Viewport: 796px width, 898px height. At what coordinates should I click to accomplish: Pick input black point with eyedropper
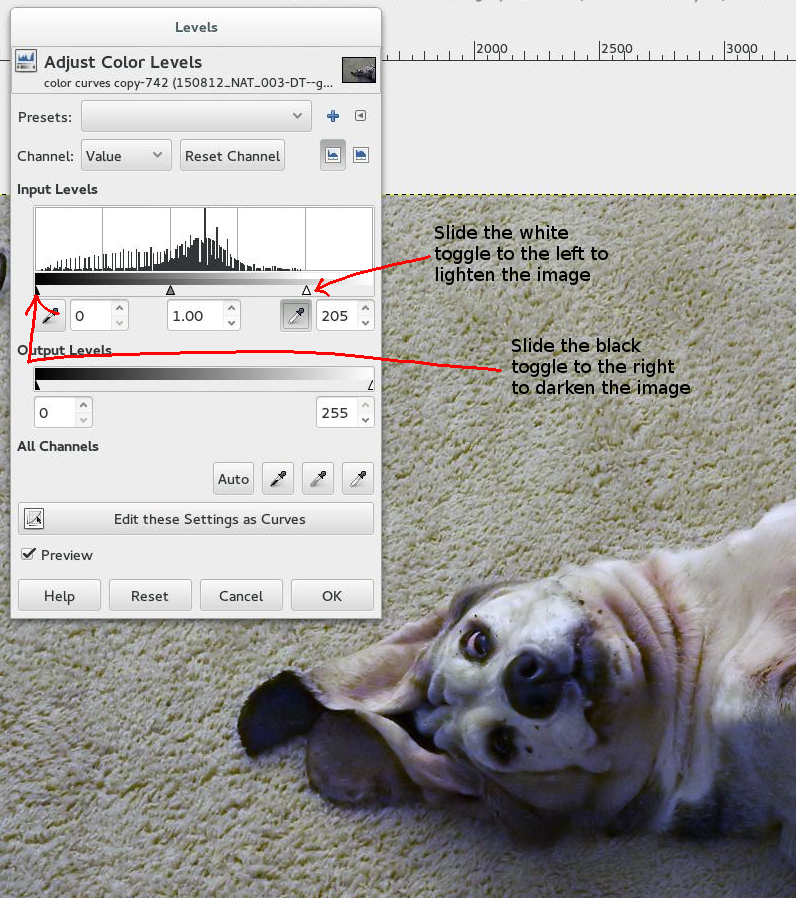[51, 316]
